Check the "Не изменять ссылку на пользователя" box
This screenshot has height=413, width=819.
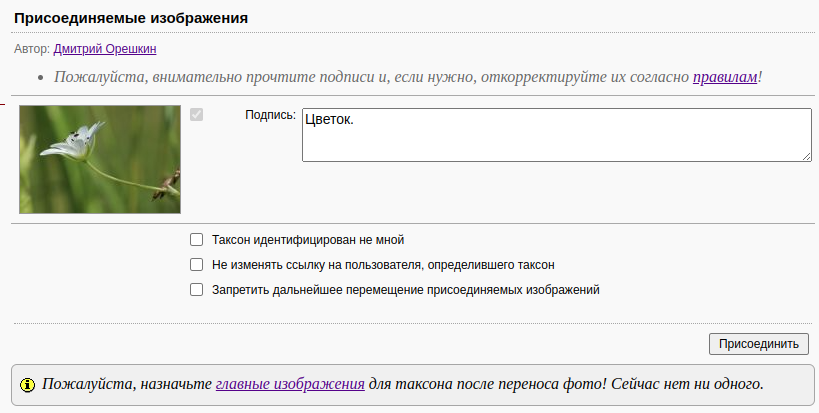(x=196, y=265)
